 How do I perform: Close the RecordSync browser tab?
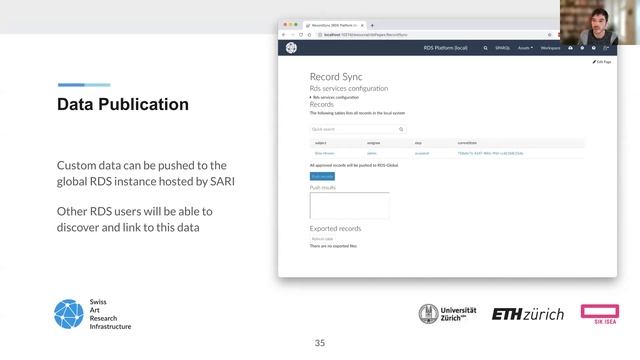[362, 25]
